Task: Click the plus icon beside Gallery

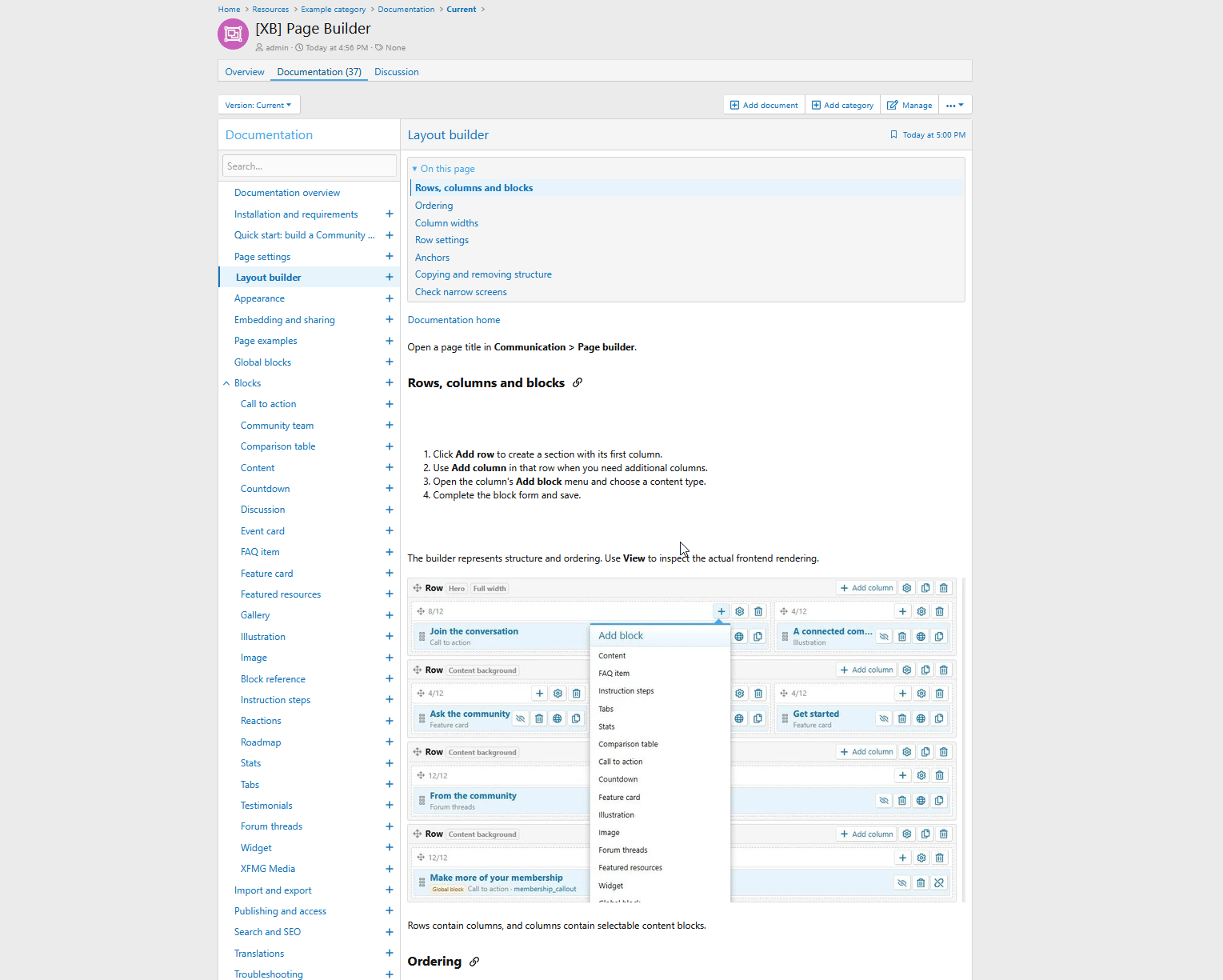Action: tap(390, 615)
